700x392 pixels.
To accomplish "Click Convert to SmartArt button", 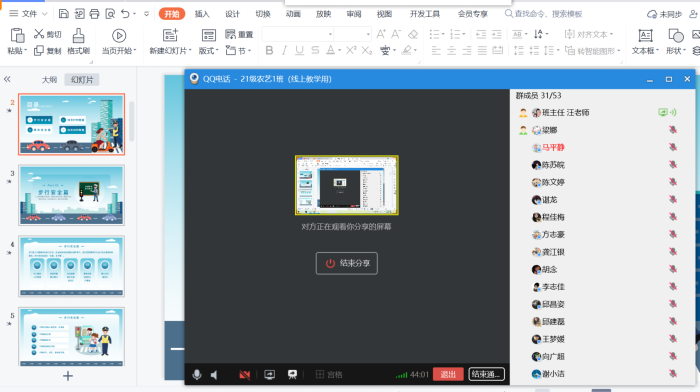I will pyautogui.click(x=592, y=50).
